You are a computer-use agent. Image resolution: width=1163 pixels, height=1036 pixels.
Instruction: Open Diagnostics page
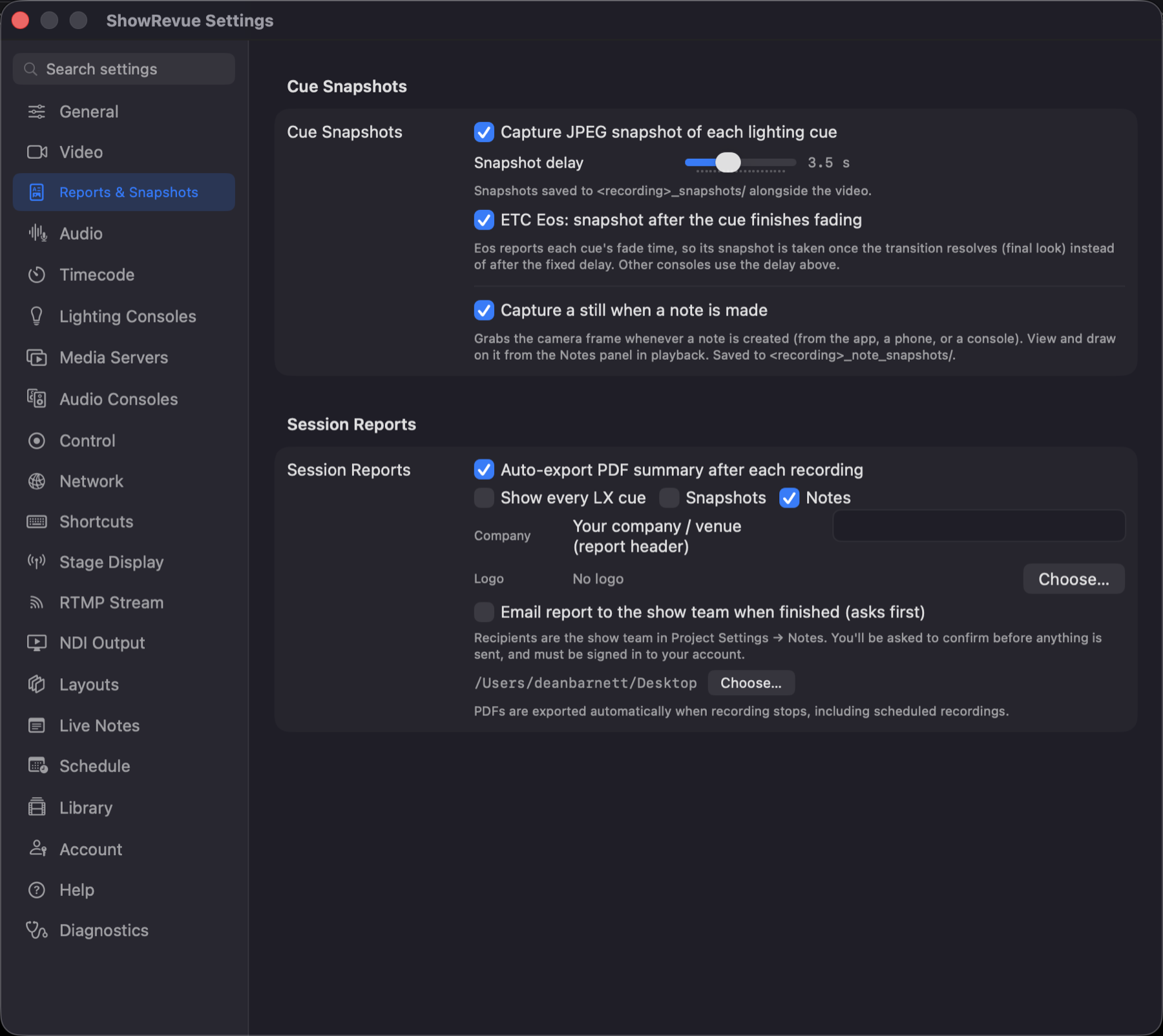point(124,930)
